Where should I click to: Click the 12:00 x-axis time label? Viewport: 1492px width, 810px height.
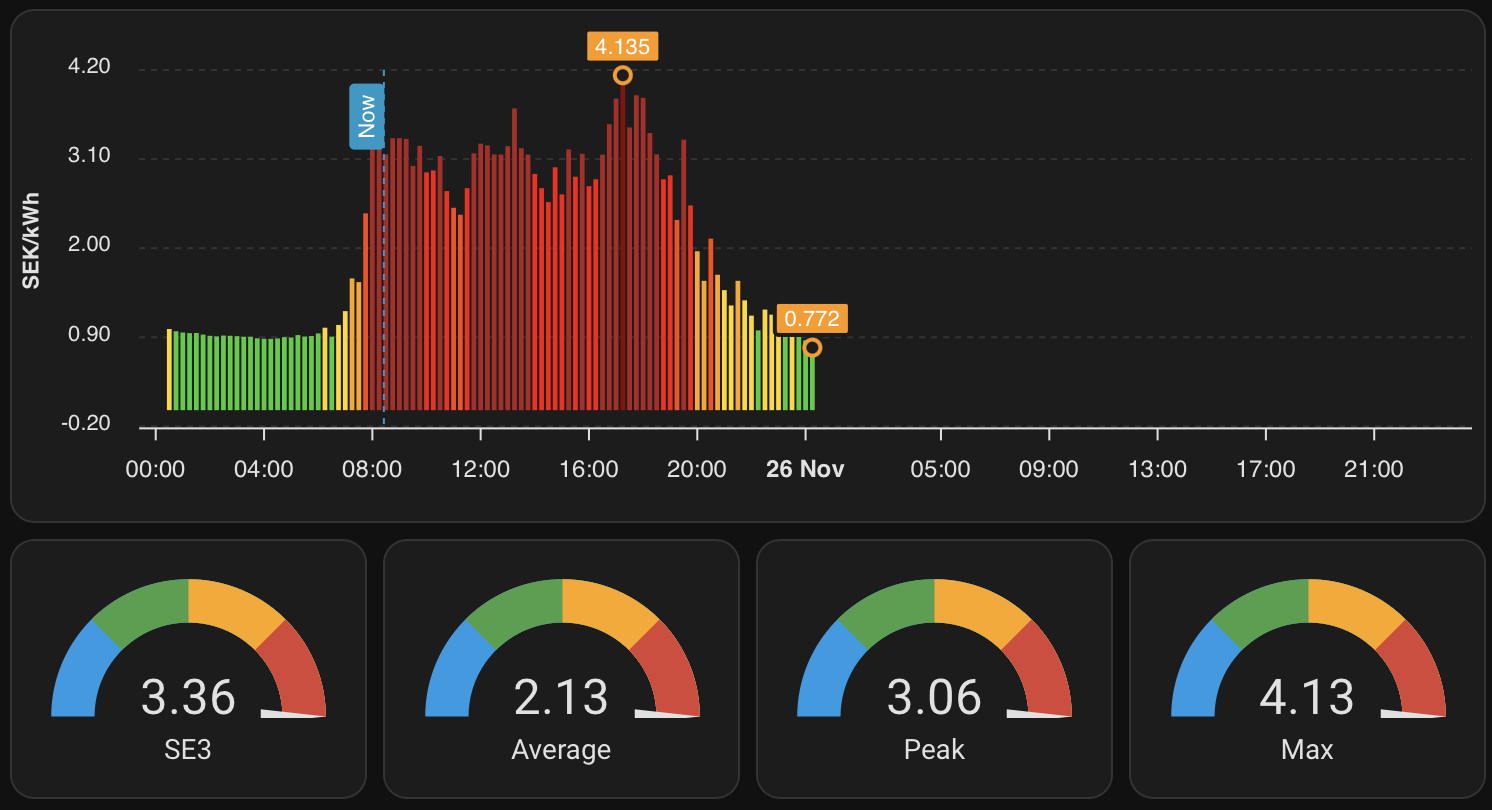coord(481,469)
